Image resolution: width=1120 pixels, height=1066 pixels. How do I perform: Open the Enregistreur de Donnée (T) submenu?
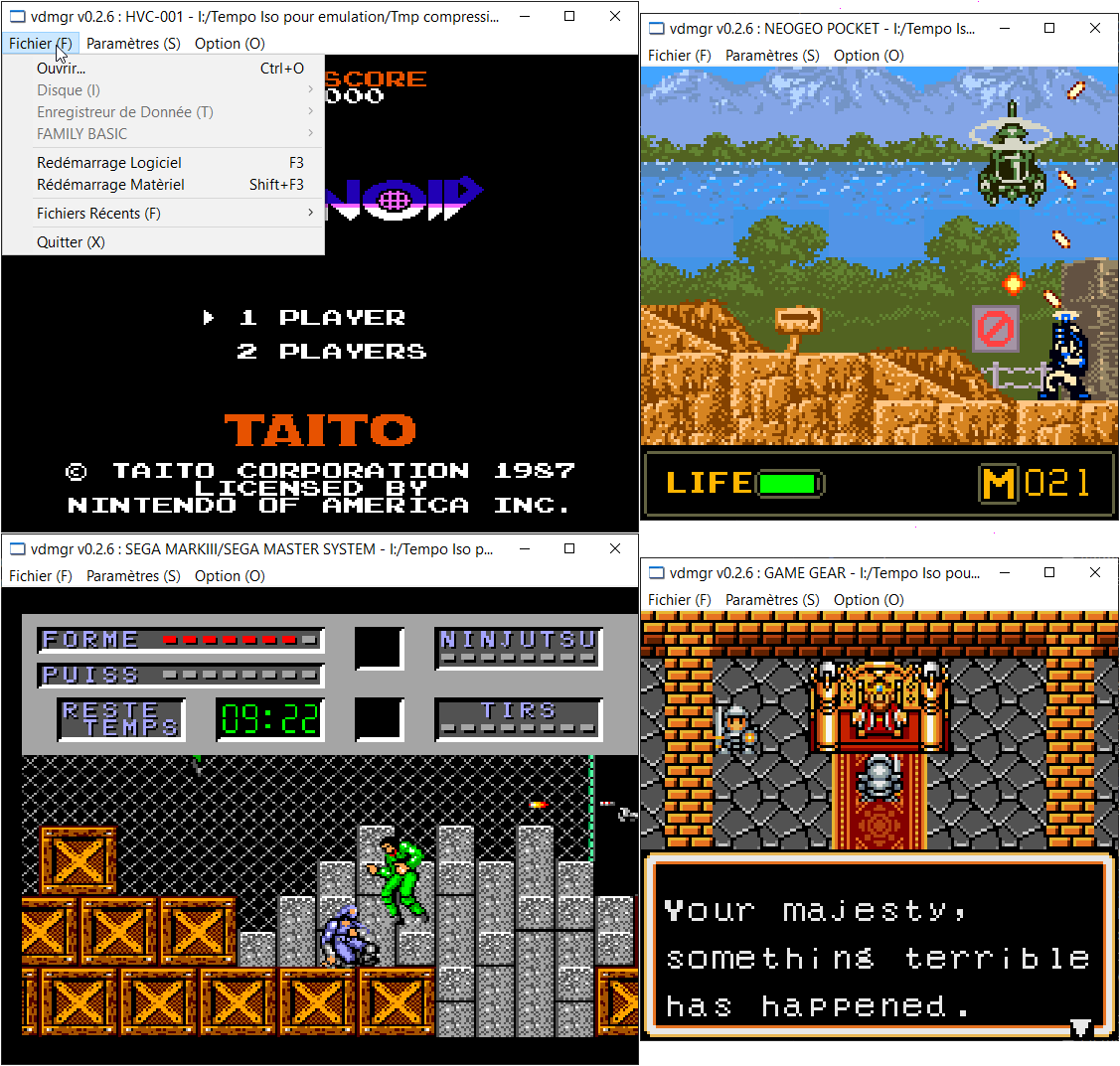[125, 112]
